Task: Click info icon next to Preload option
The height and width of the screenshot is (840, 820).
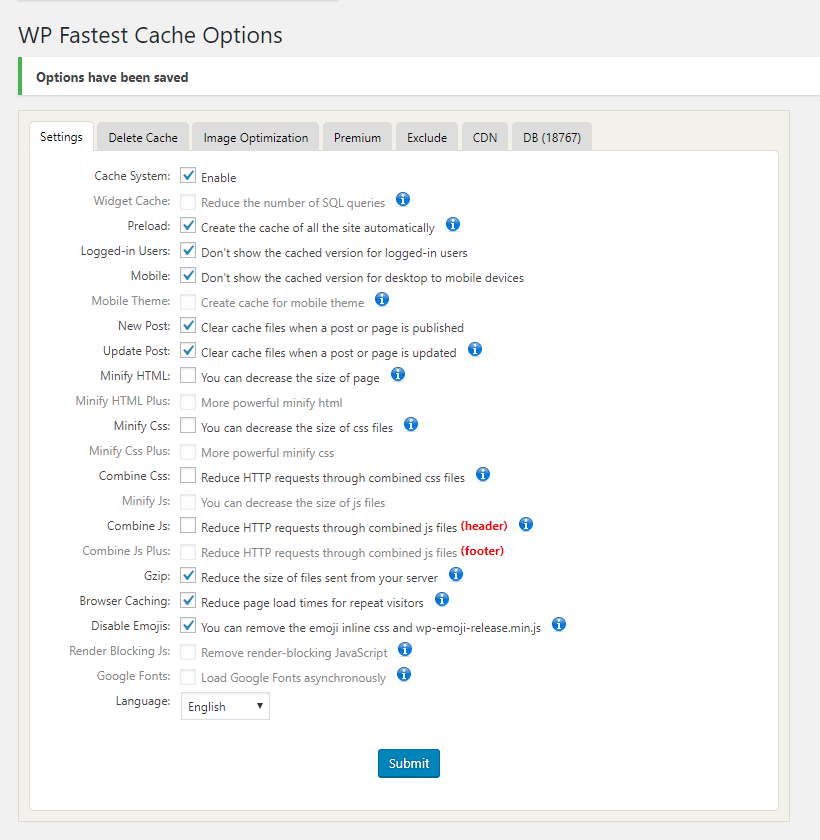Action: [453, 224]
